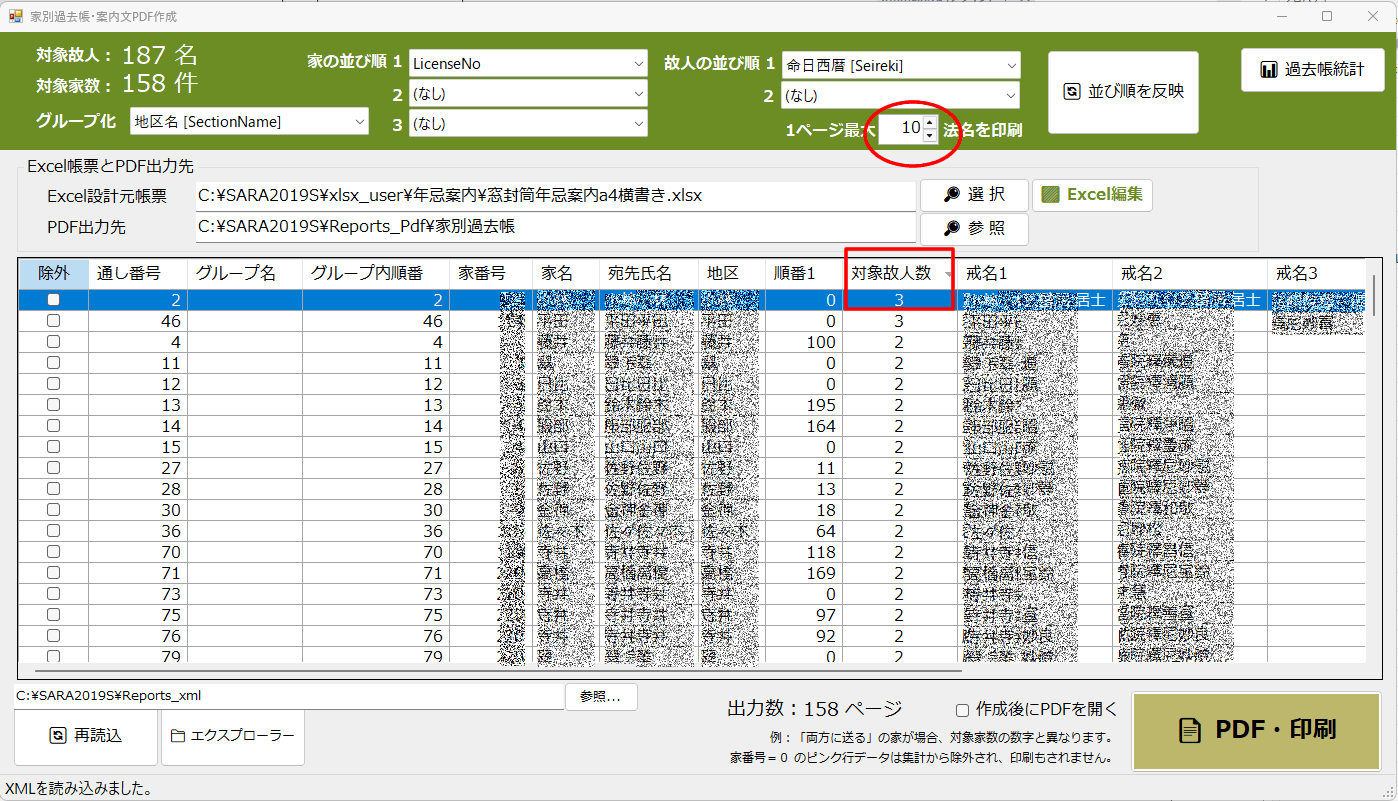Screen dimensions: 1398x801
Task: Tick the 除外 checkbox for row 通し番号 12
Action: pyautogui.click(x=53, y=384)
